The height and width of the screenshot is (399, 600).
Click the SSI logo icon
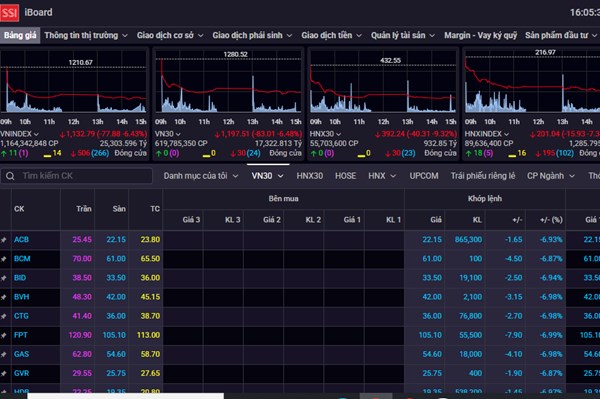pos(9,13)
